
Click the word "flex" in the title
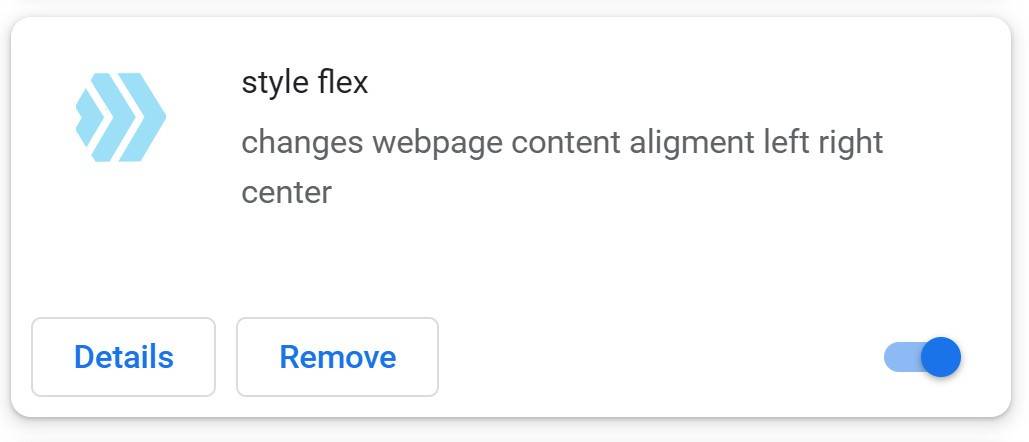343,82
